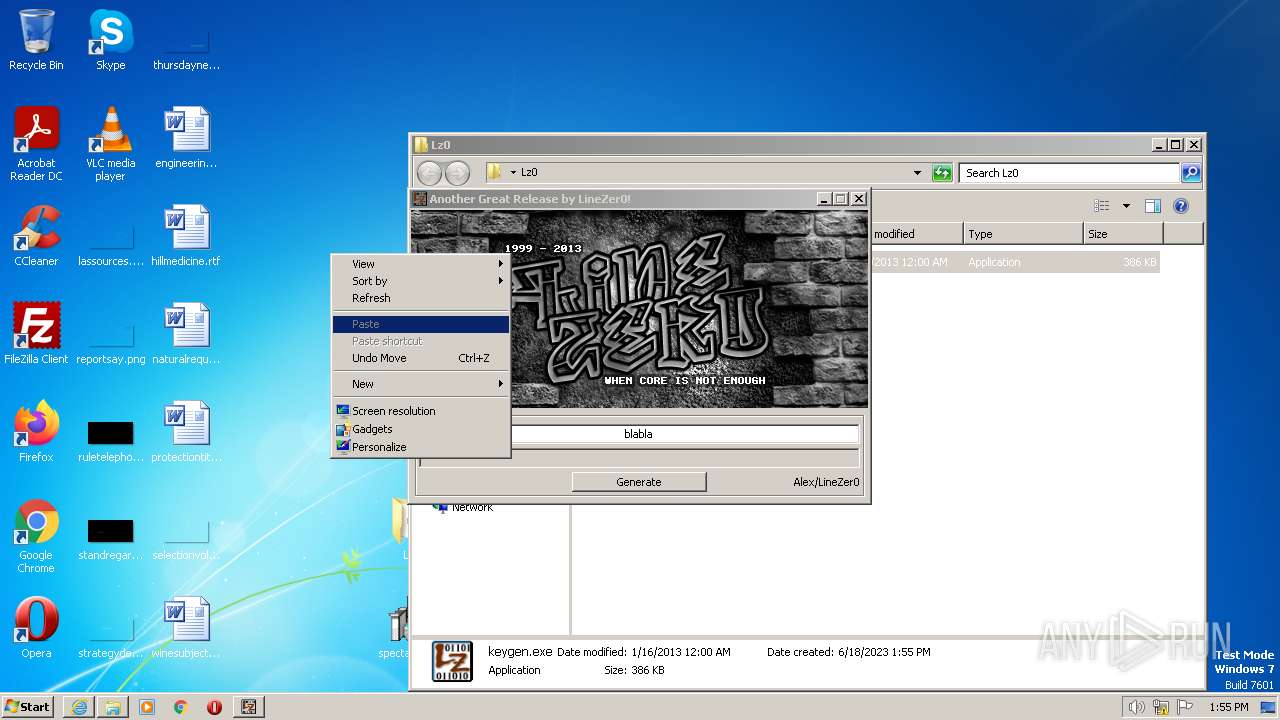Launch VLC media player shortcut

tap(110, 144)
